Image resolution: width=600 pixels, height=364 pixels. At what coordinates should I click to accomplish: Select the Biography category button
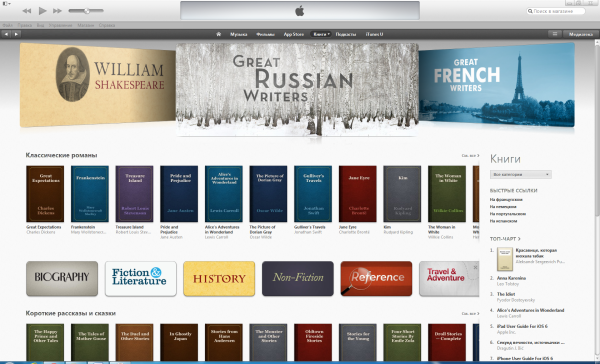(x=62, y=278)
